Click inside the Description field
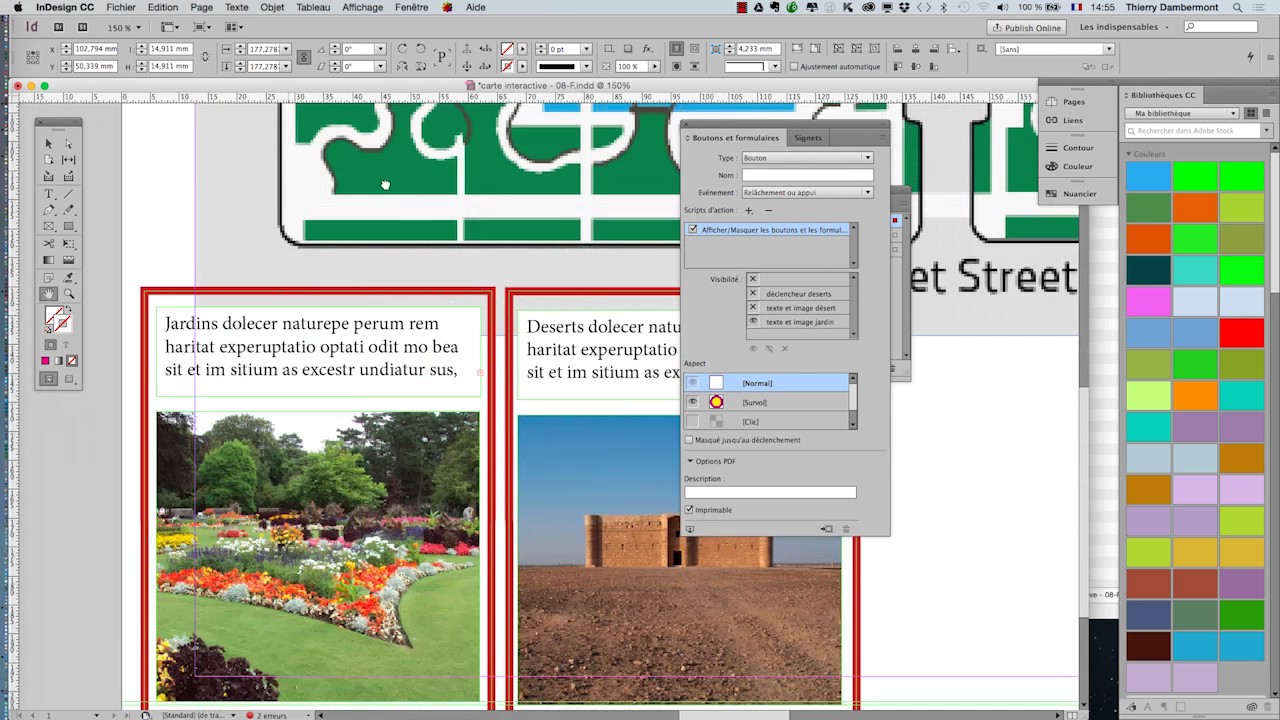Viewport: 1280px width, 720px height. click(x=770, y=491)
